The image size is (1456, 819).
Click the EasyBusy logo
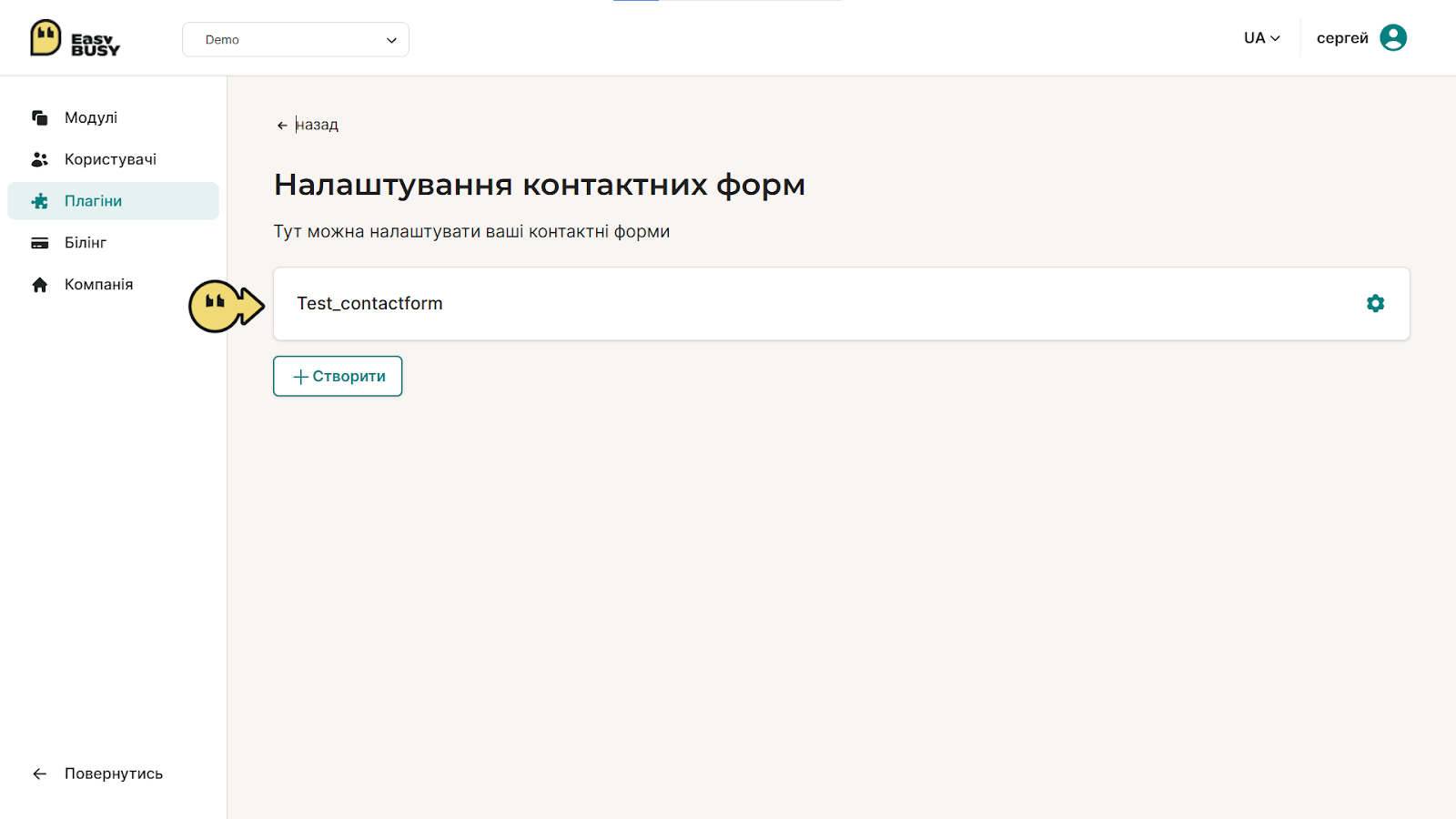(x=75, y=38)
